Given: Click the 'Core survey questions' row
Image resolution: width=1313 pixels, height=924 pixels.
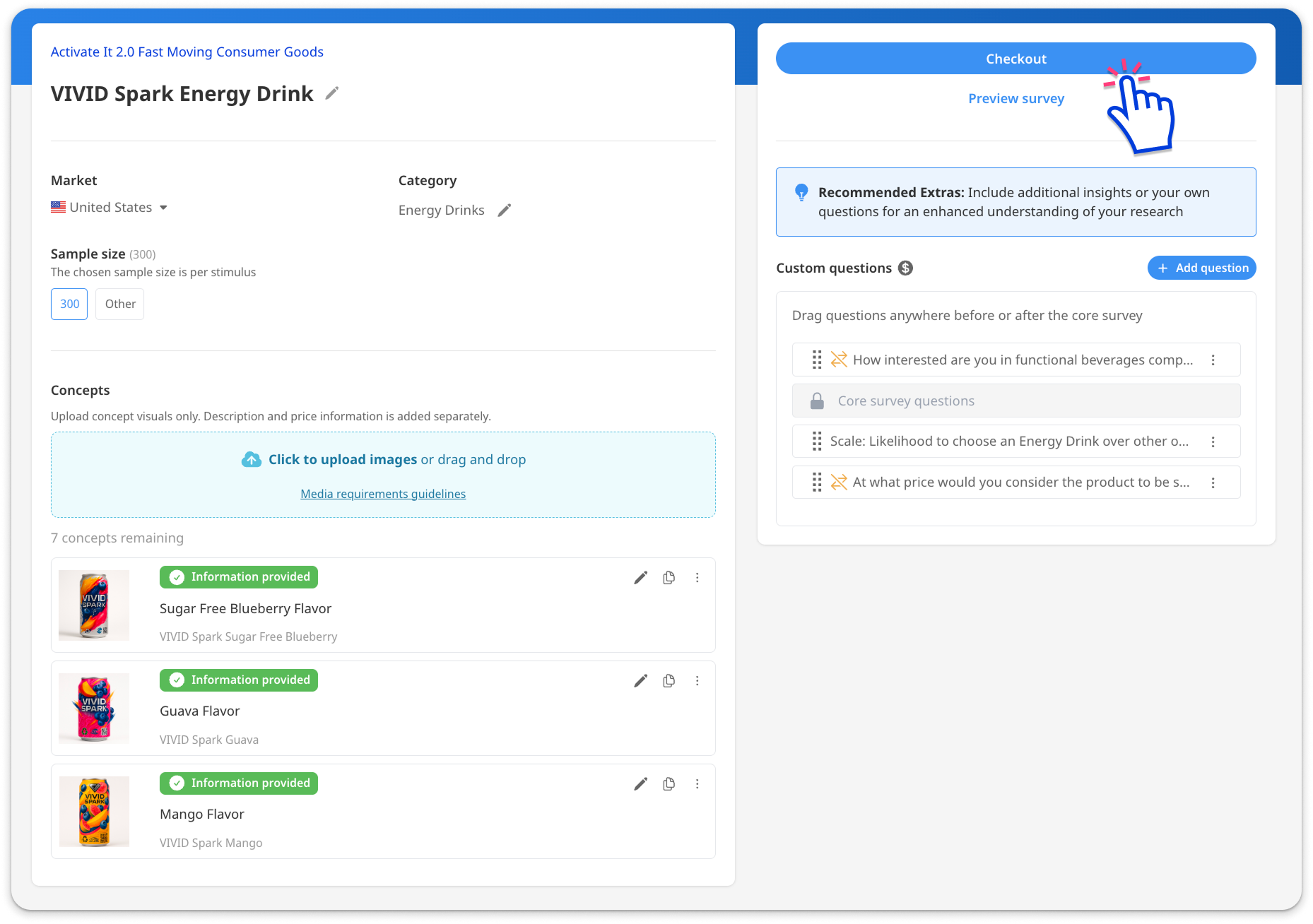Looking at the screenshot, I should (1015, 401).
